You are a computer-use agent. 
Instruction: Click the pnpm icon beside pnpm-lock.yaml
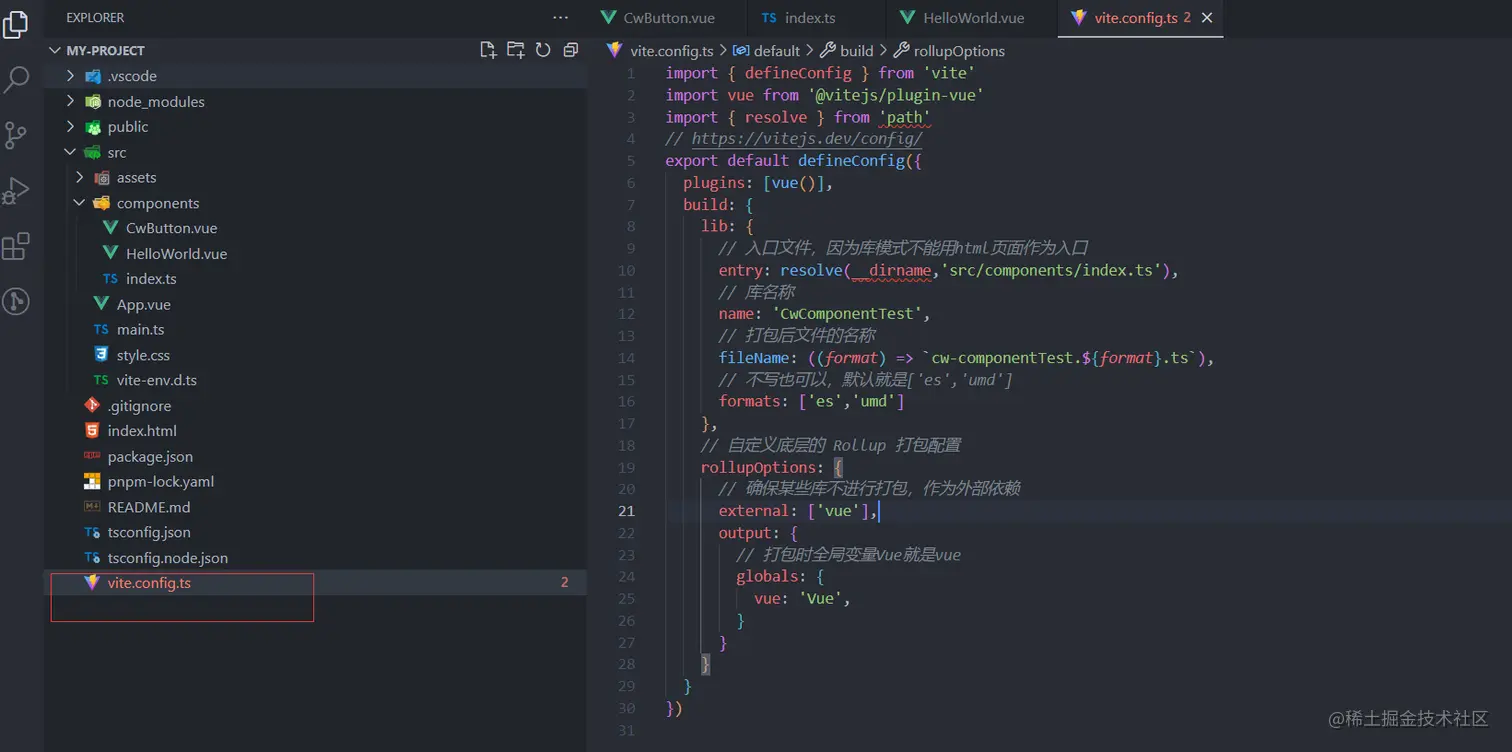coord(92,482)
